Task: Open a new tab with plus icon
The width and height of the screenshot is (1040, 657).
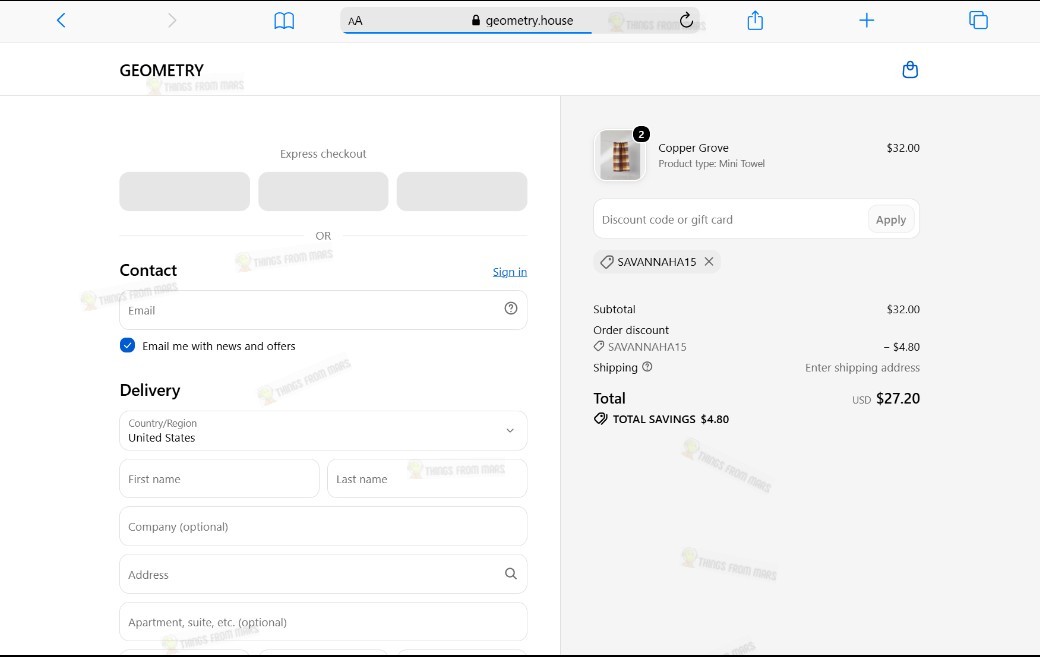Action: coord(866,21)
